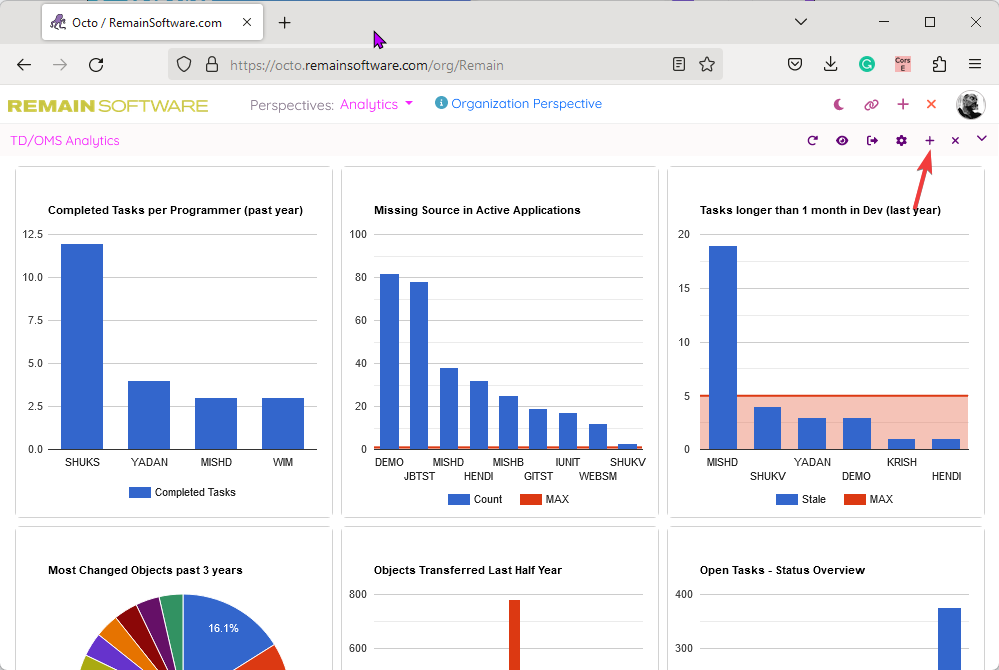This screenshot has height=670, width=999.
Task: Open a new browser tab
Action: [x=285, y=22]
